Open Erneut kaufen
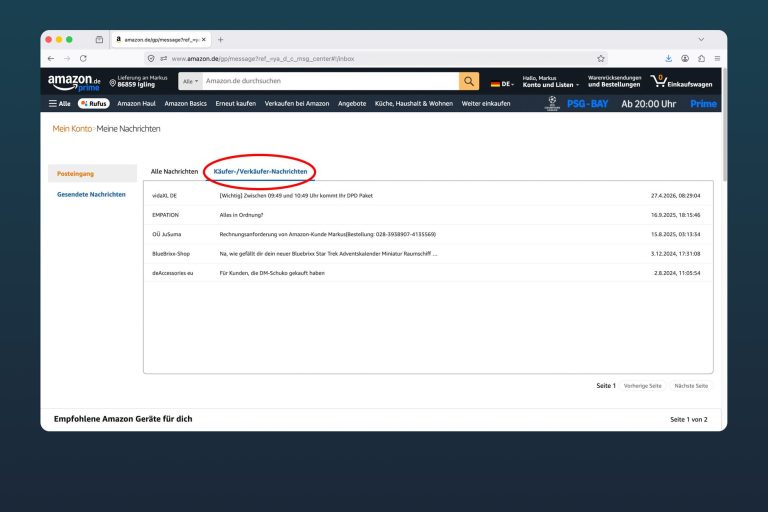The width and height of the screenshot is (768, 512). tap(236, 103)
